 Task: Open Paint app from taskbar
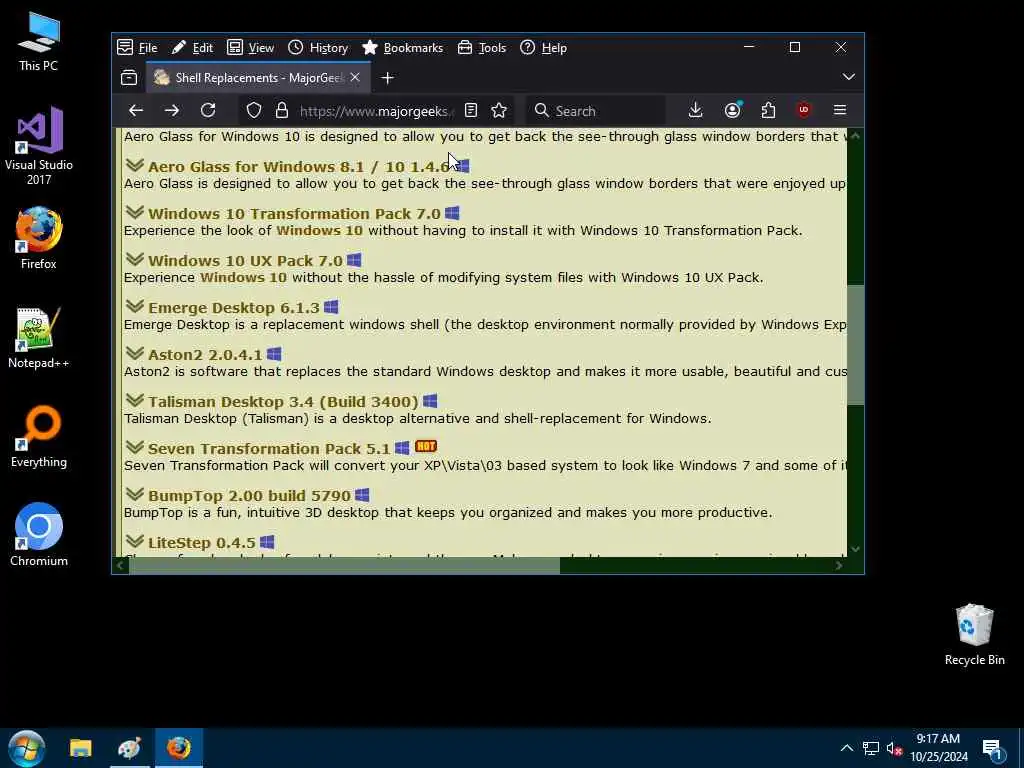(129, 748)
